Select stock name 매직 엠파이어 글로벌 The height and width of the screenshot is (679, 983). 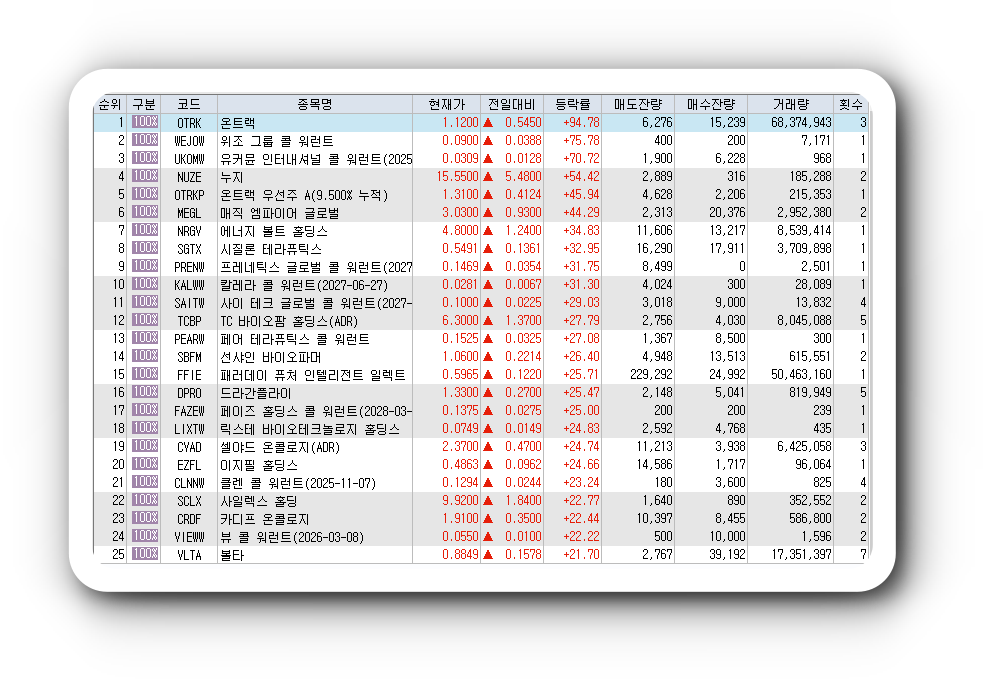coord(280,213)
